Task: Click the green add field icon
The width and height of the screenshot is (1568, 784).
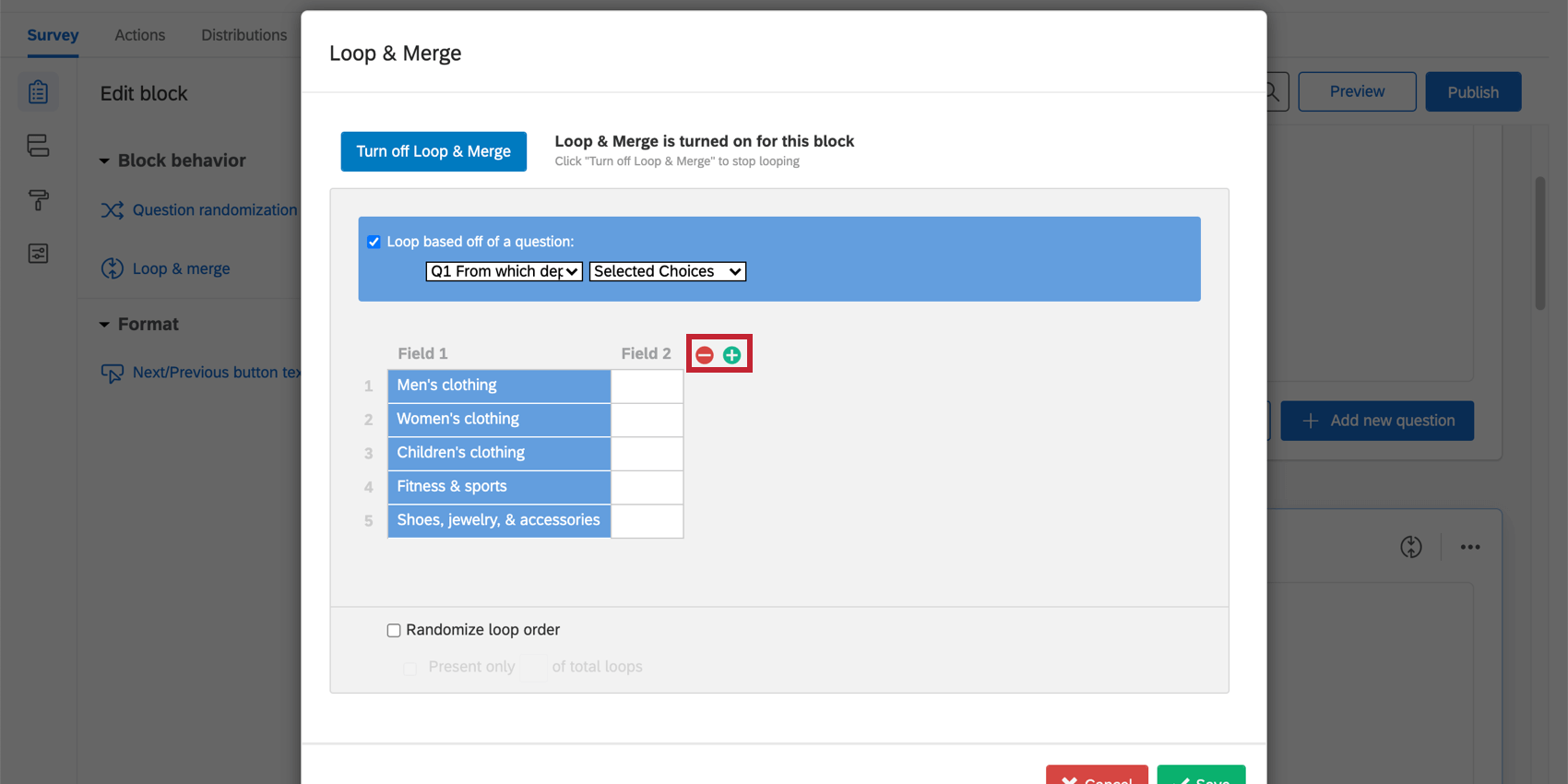Action: [731, 355]
